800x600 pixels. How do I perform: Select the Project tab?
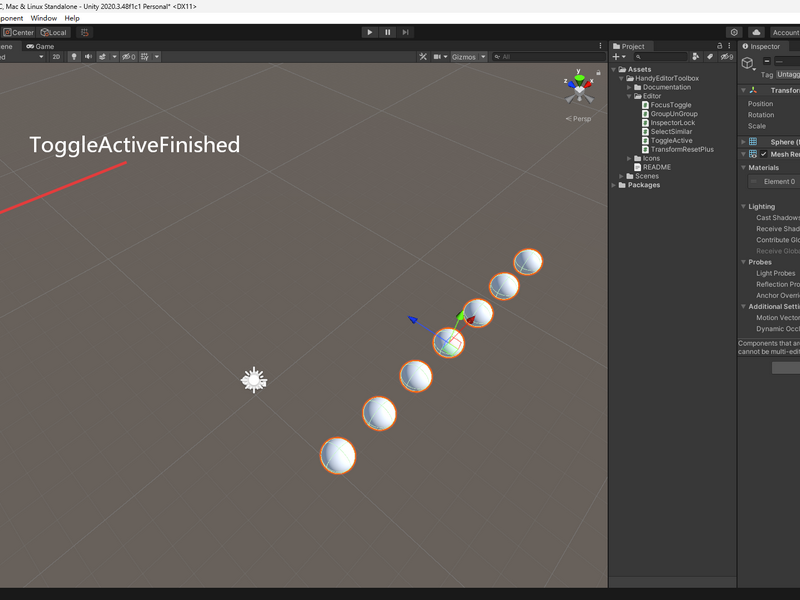tap(629, 46)
